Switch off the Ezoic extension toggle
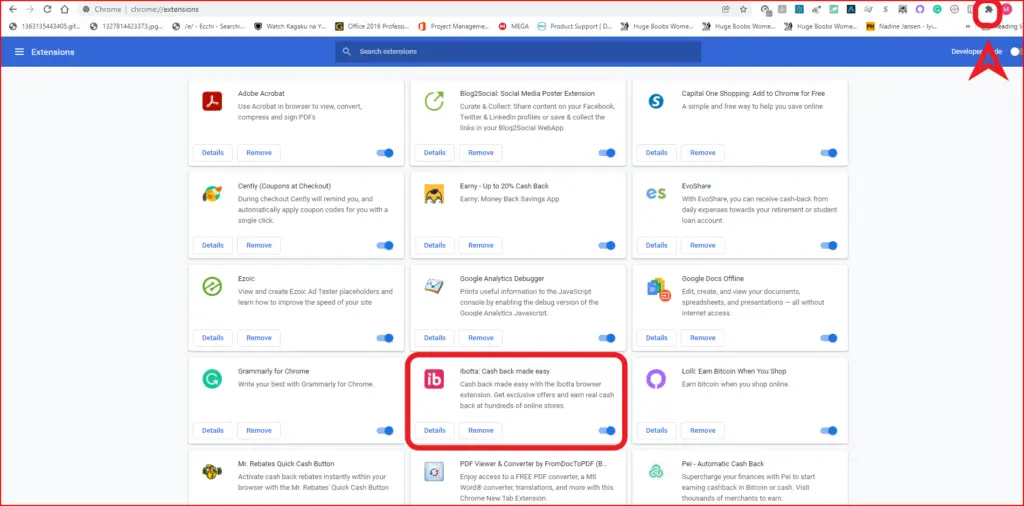This screenshot has height=506, width=1024. (385, 338)
